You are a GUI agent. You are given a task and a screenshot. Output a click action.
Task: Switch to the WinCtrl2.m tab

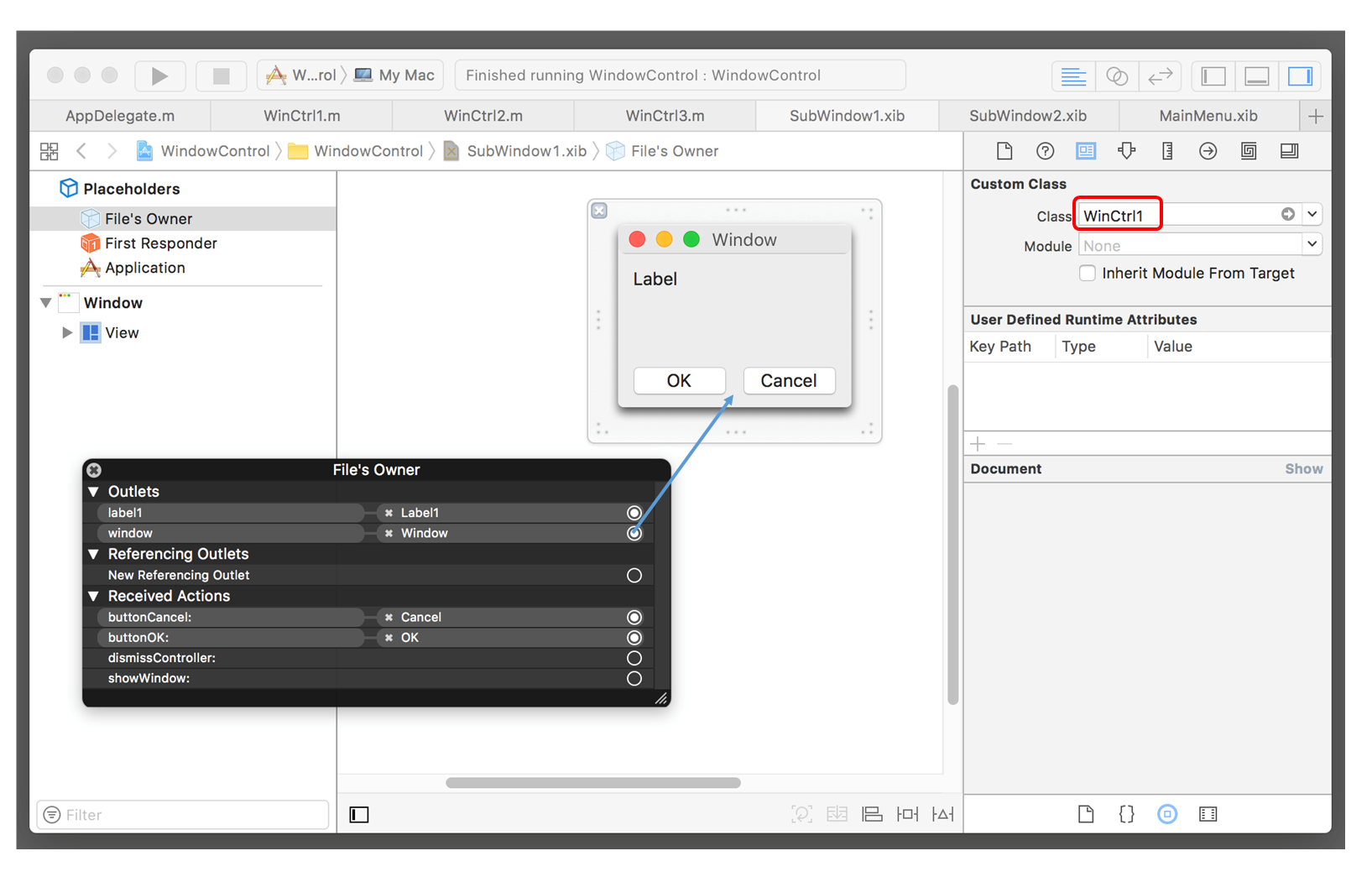click(x=483, y=116)
